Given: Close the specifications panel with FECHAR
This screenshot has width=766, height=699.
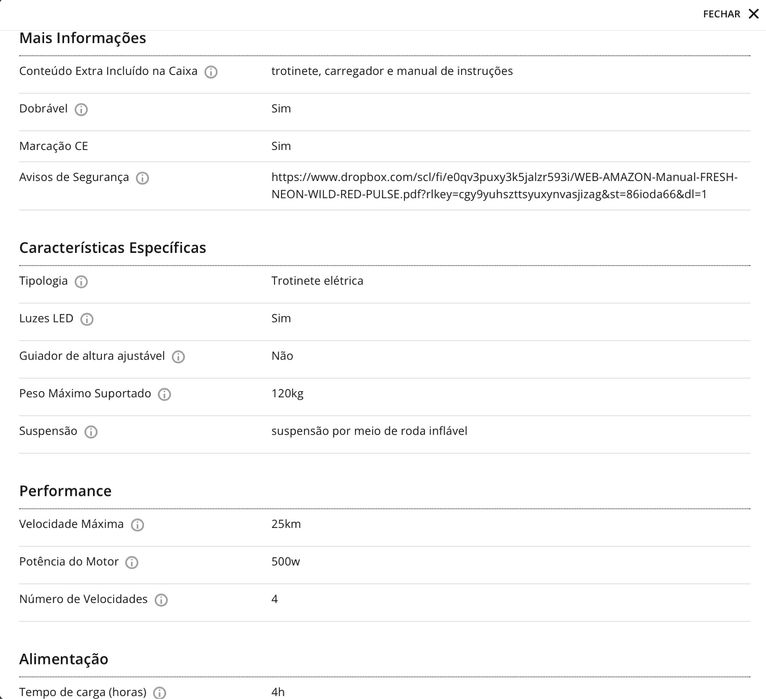Looking at the screenshot, I should point(731,14).
